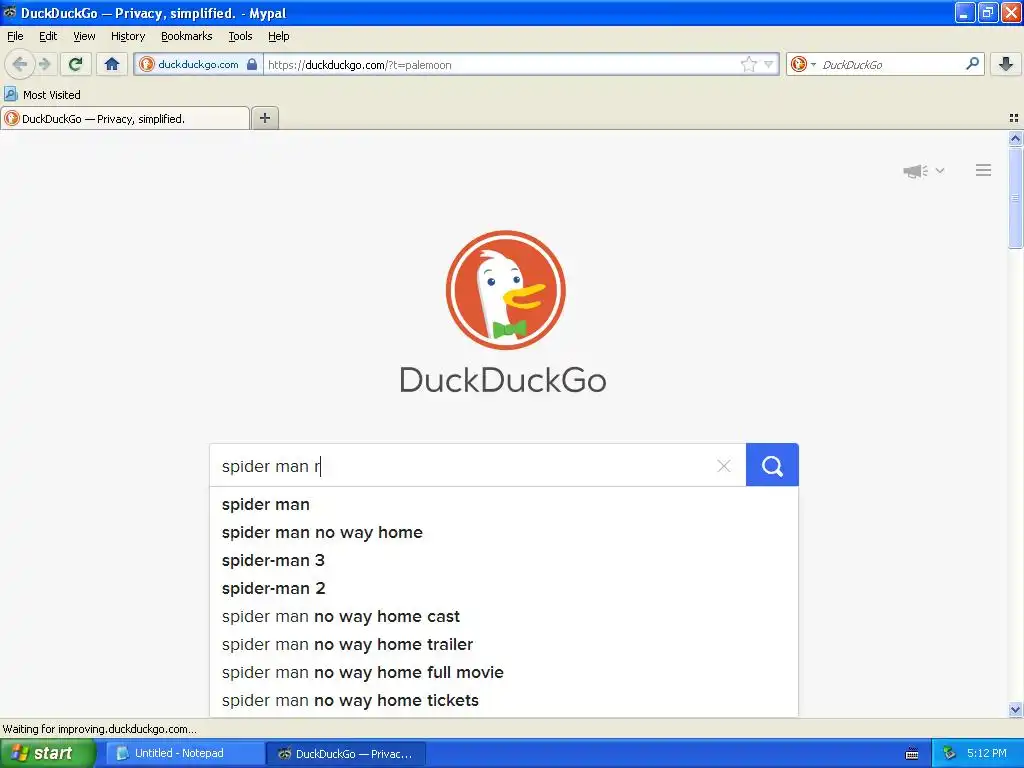Image resolution: width=1024 pixels, height=768 pixels.
Task: Select the DuckDuckGo browser tab
Action: [x=125, y=118]
